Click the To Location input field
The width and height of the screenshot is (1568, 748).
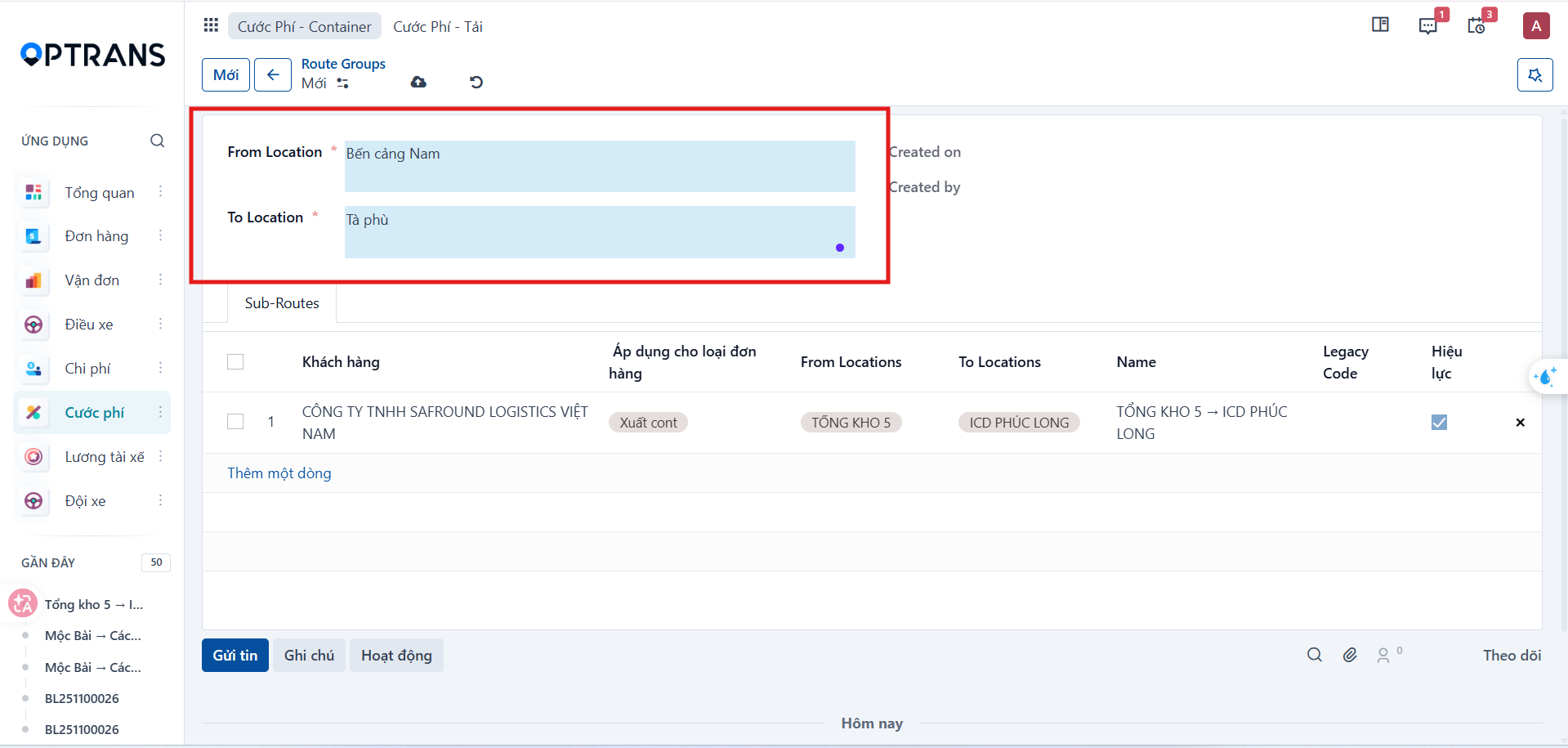[x=600, y=232]
